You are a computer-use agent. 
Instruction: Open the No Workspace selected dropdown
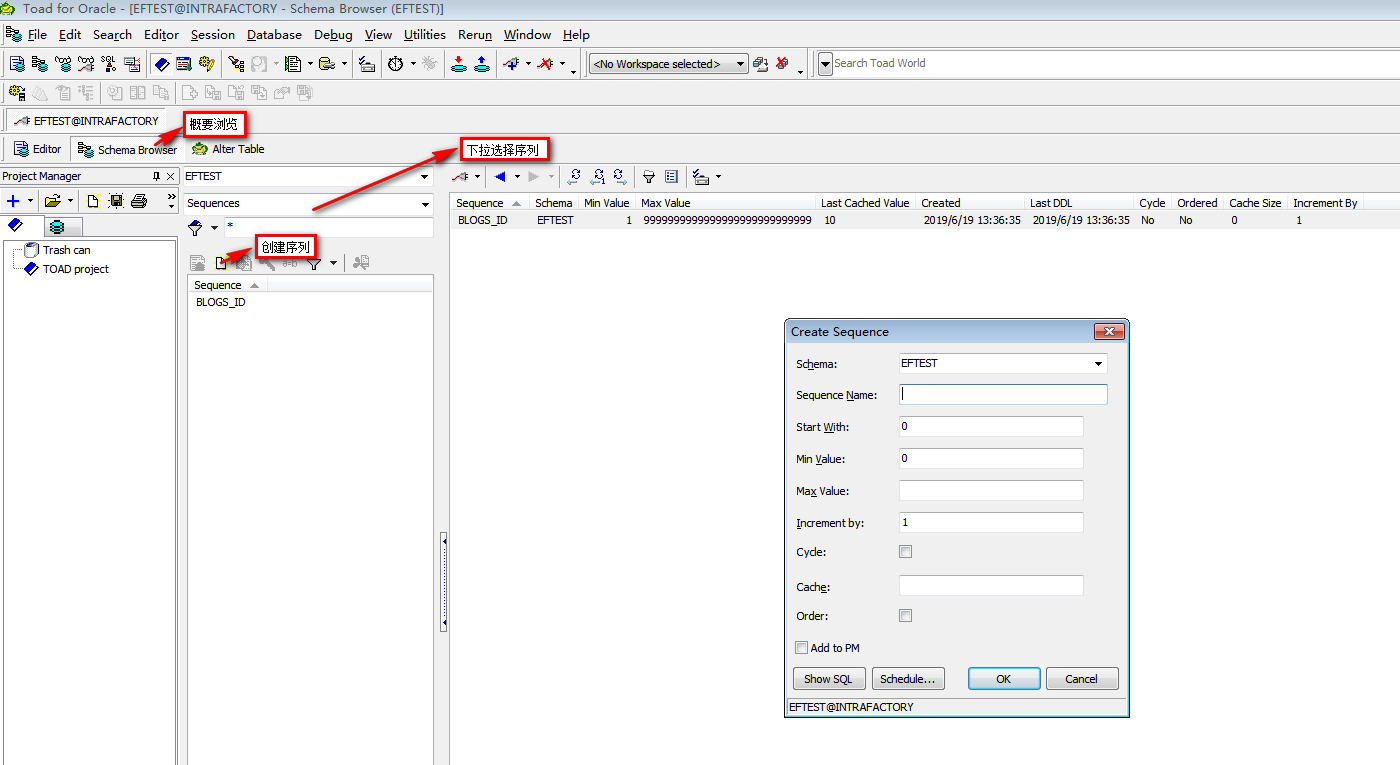click(740, 64)
